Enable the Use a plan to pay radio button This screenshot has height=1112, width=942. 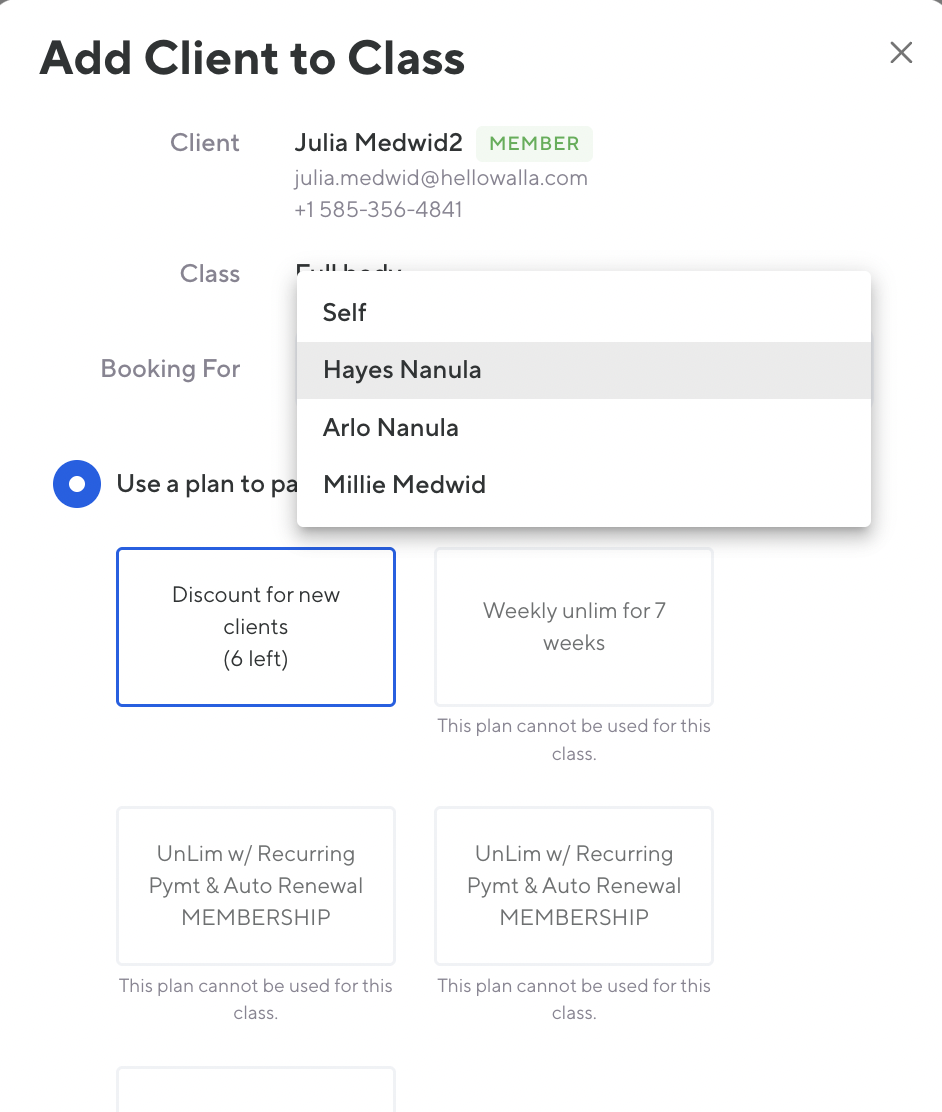coord(77,485)
